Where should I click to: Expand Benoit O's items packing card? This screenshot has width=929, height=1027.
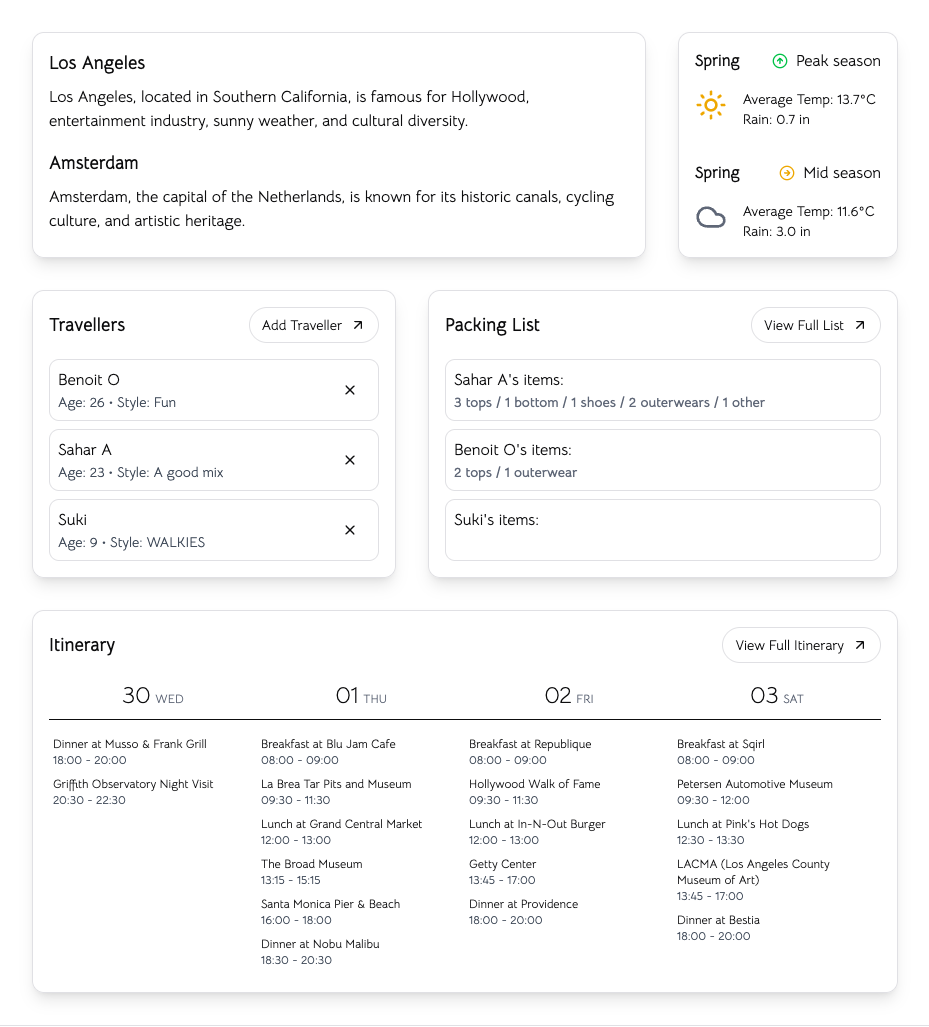pyautogui.click(x=662, y=460)
